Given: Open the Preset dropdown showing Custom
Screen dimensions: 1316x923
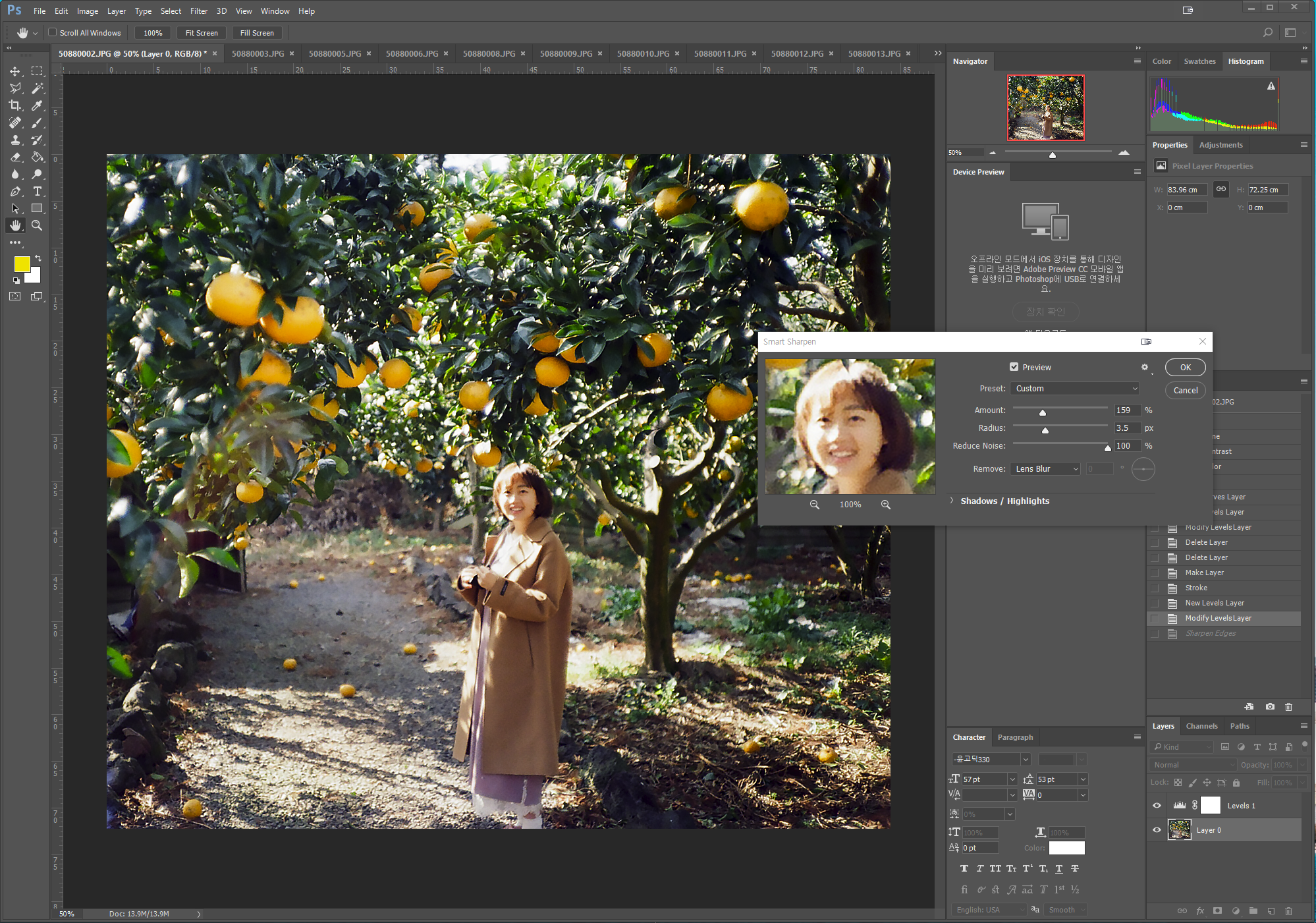Looking at the screenshot, I should [1074, 389].
